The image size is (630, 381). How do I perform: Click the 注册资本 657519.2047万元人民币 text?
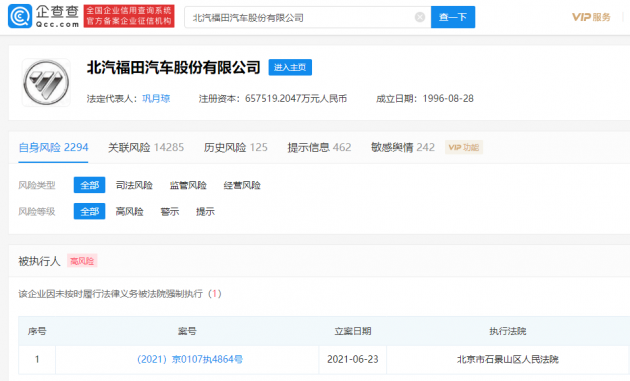point(273,98)
